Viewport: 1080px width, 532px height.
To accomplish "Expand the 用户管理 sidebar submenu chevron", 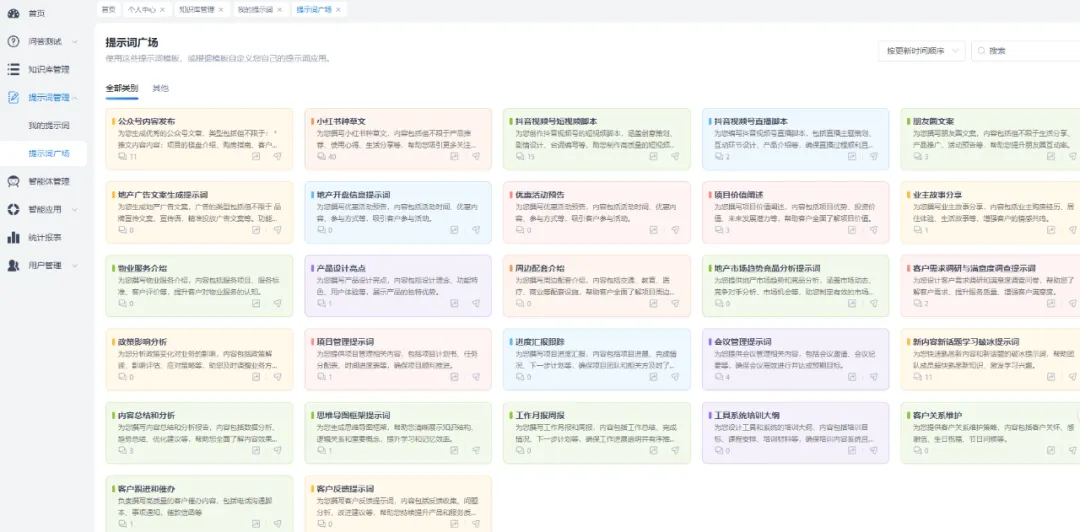I will coord(75,265).
